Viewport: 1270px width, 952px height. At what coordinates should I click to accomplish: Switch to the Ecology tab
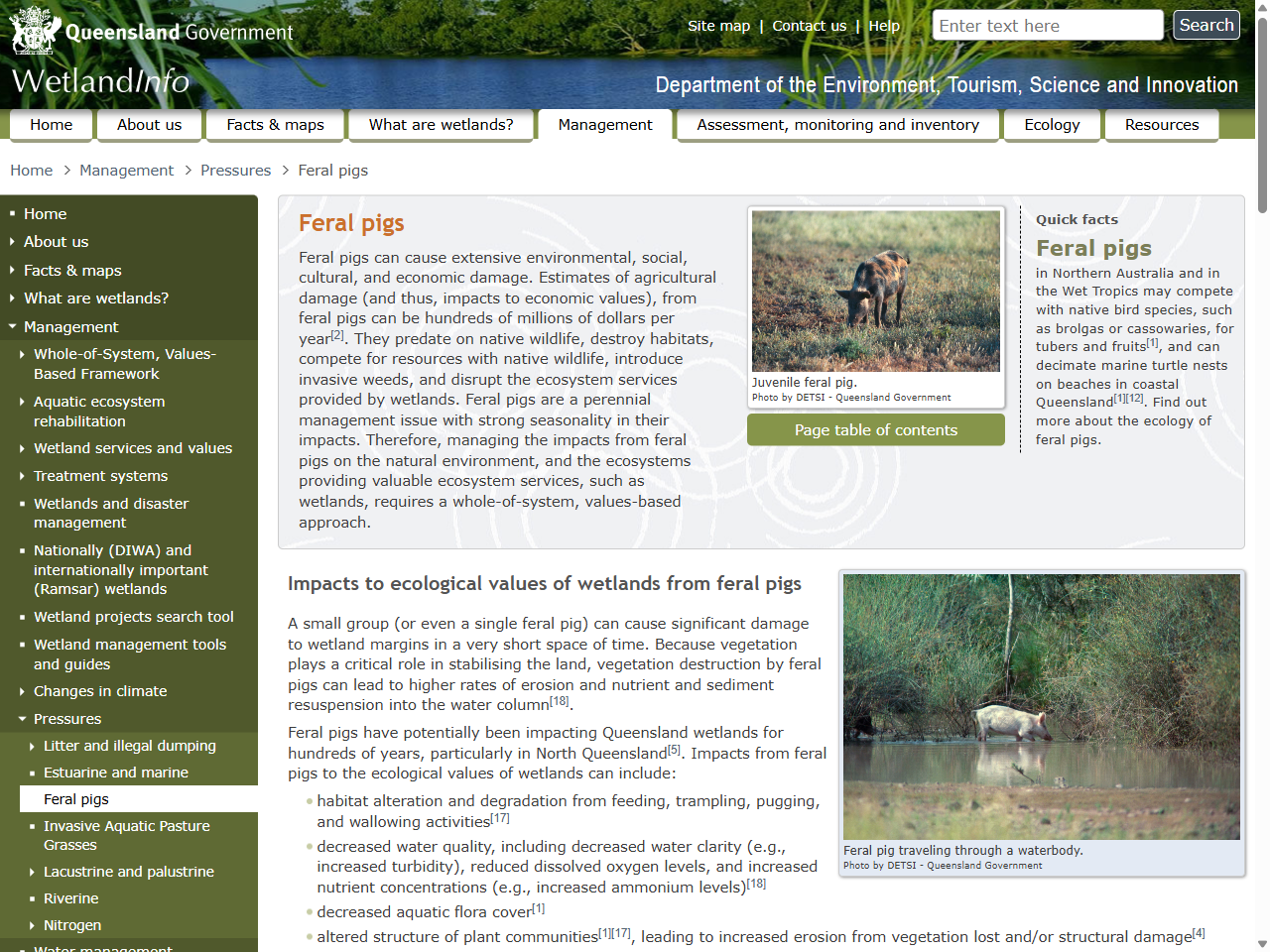1052,125
